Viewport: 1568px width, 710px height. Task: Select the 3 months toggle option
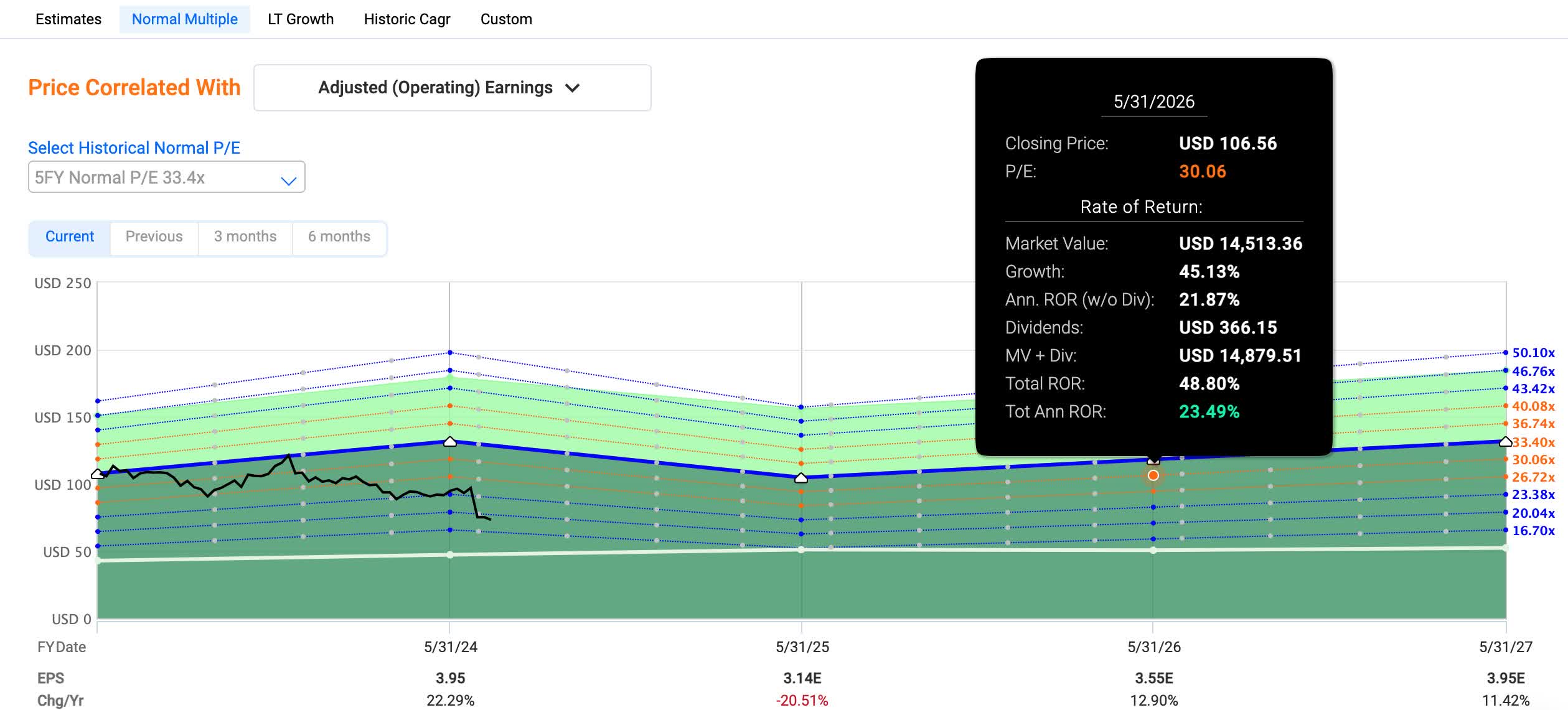245,237
